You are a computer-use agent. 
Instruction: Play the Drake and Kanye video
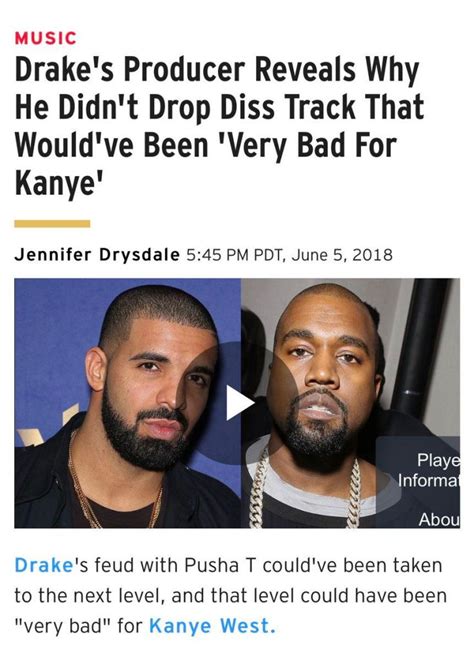[x=240, y=403]
